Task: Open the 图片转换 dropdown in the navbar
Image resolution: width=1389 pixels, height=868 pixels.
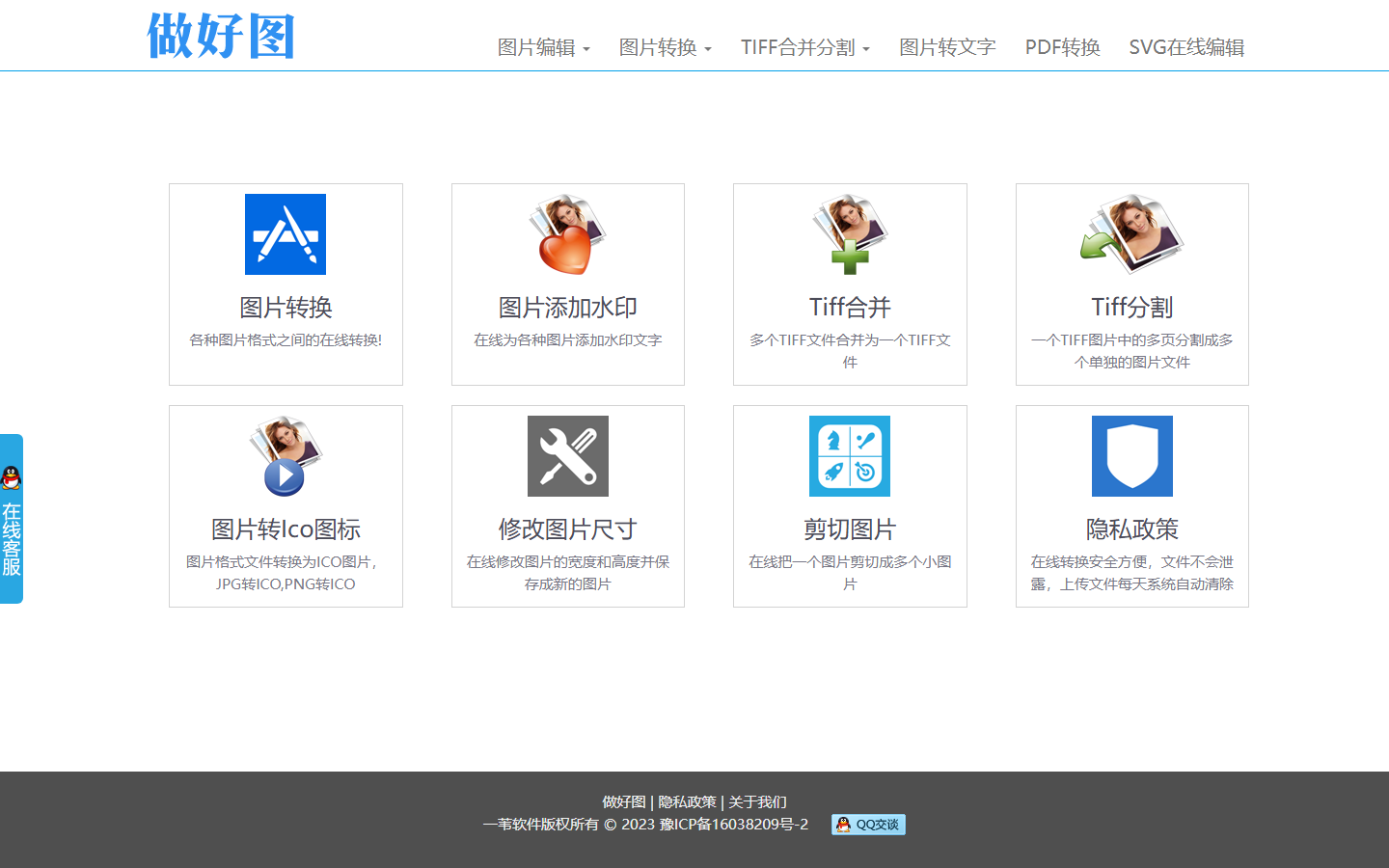Action: [665, 47]
